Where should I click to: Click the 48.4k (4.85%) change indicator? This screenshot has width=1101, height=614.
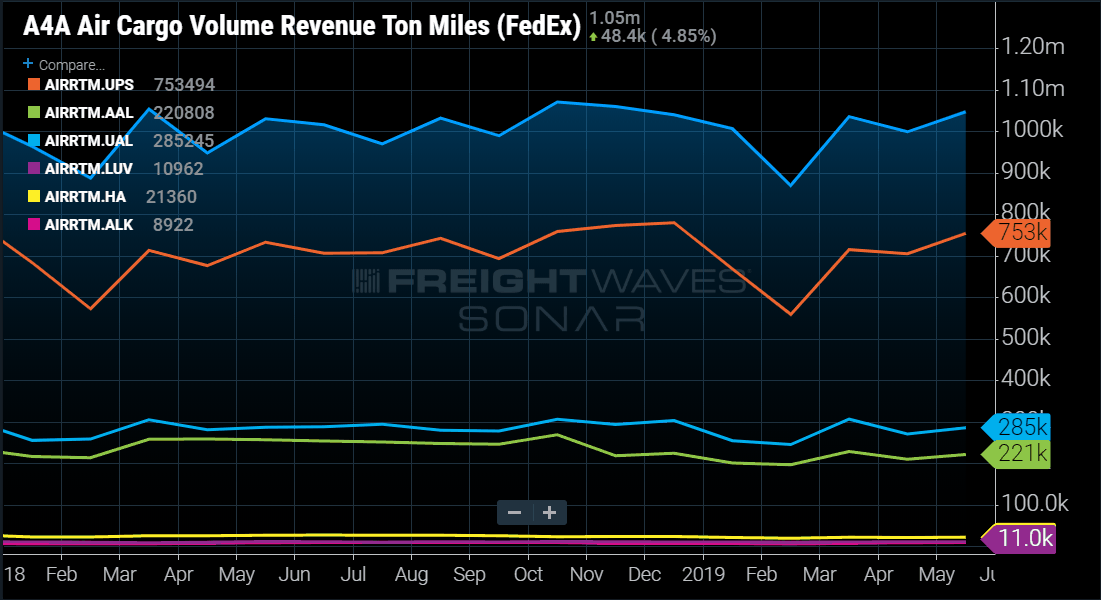coord(652,36)
